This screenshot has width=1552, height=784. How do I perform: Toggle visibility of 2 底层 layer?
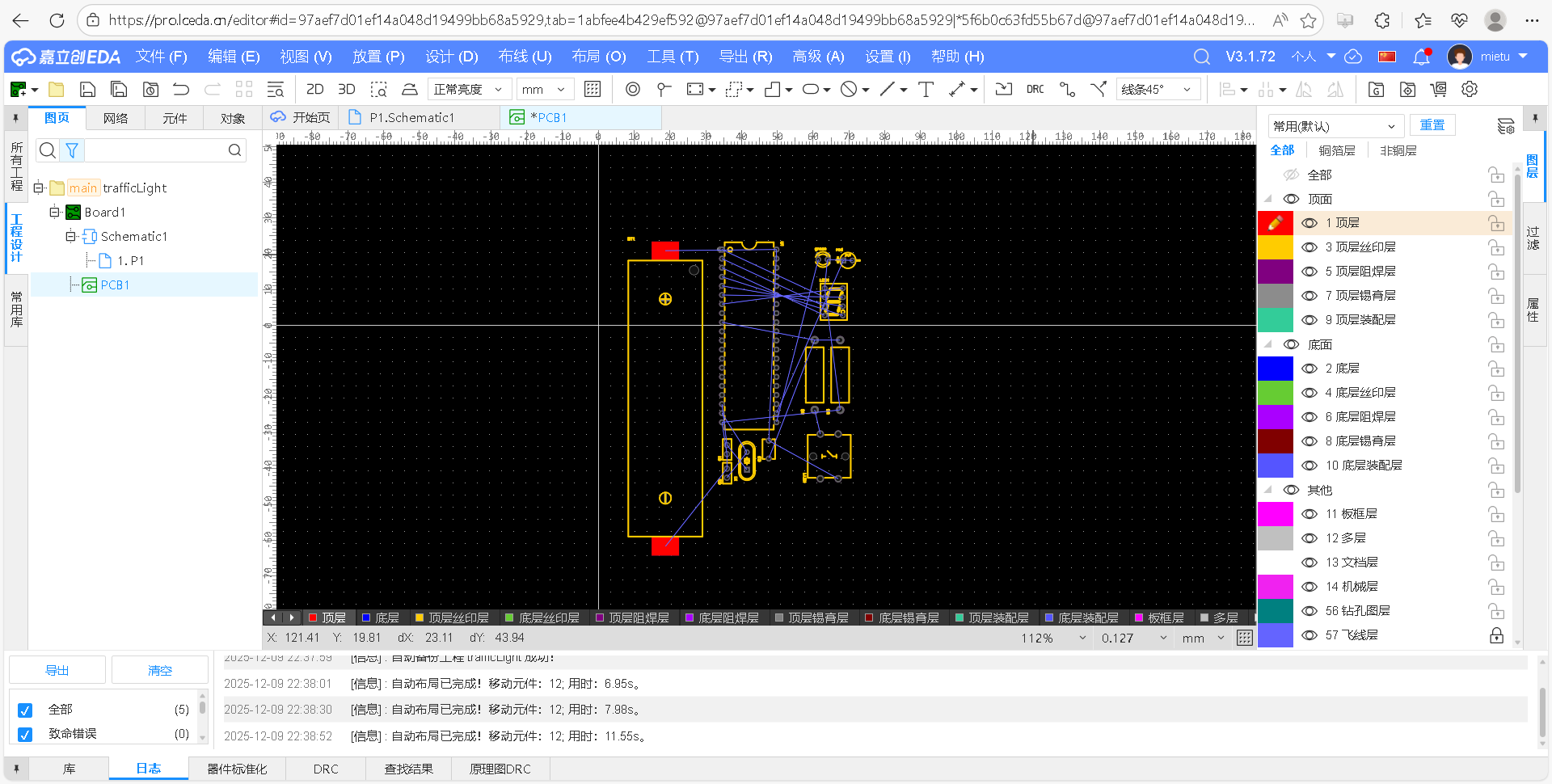pos(1309,369)
